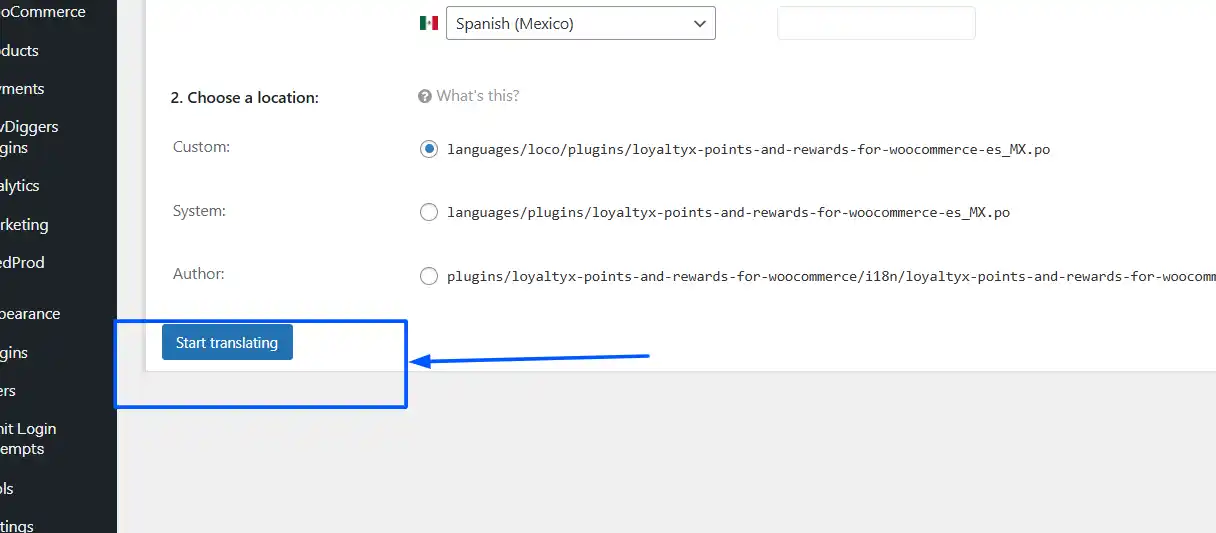Open Payments in the sidebar menu

[x=23, y=88]
